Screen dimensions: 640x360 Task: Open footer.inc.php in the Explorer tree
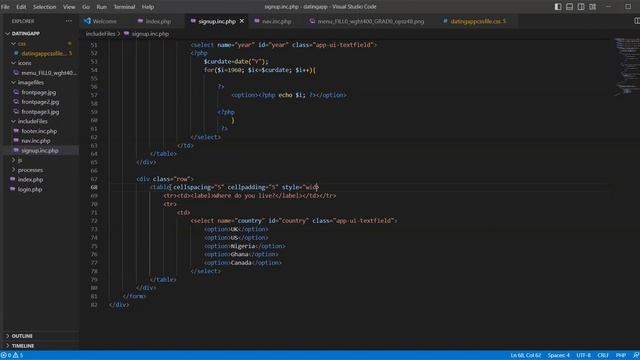(x=39, y=131)
